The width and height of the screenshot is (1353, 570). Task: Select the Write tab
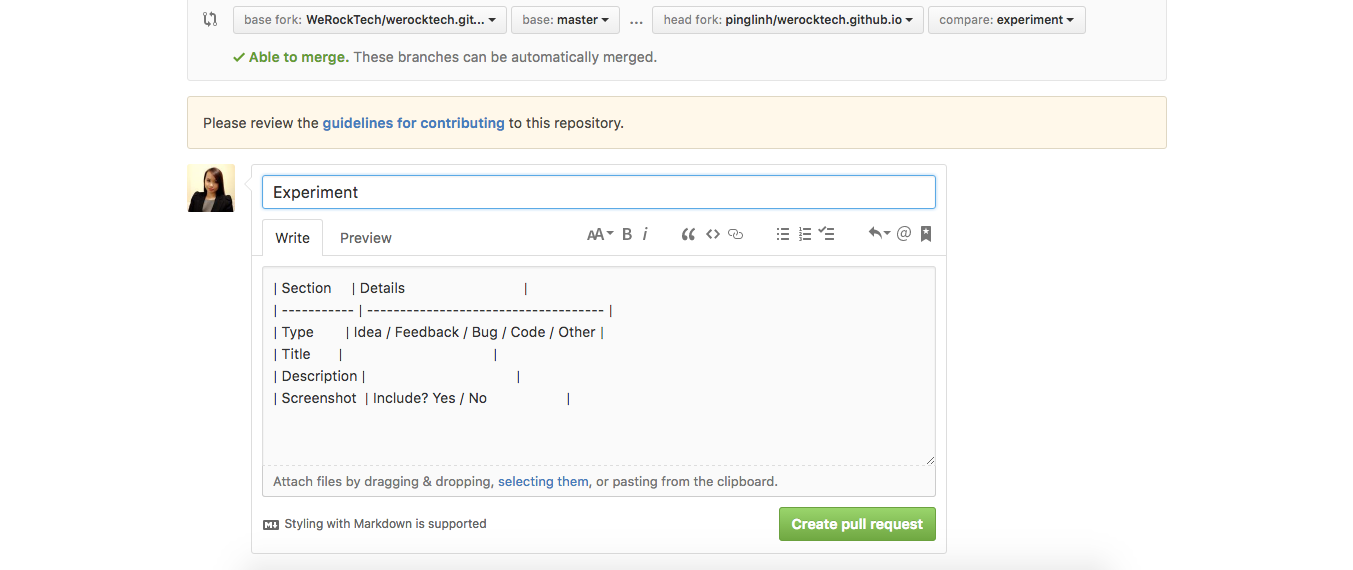click(292, 238)
